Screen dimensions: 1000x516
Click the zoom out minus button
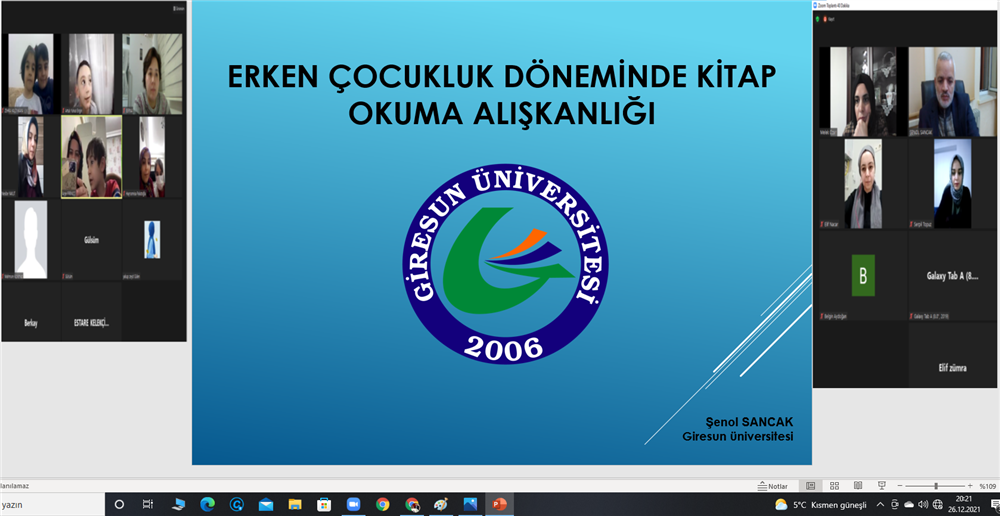point(899,486)
